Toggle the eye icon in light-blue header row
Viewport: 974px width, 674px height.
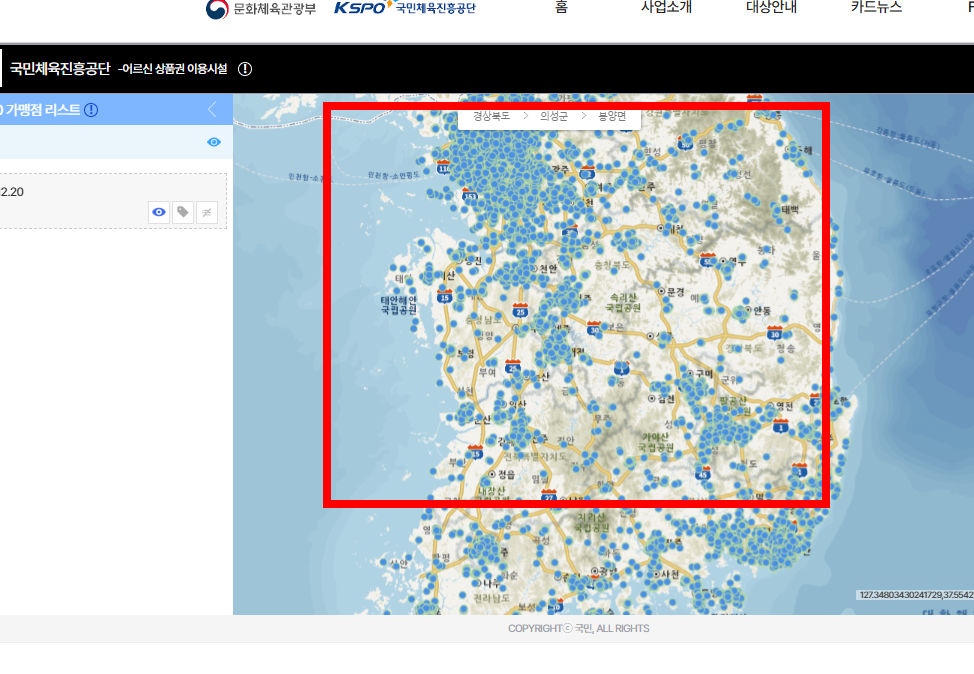click(x=214, y=142)
